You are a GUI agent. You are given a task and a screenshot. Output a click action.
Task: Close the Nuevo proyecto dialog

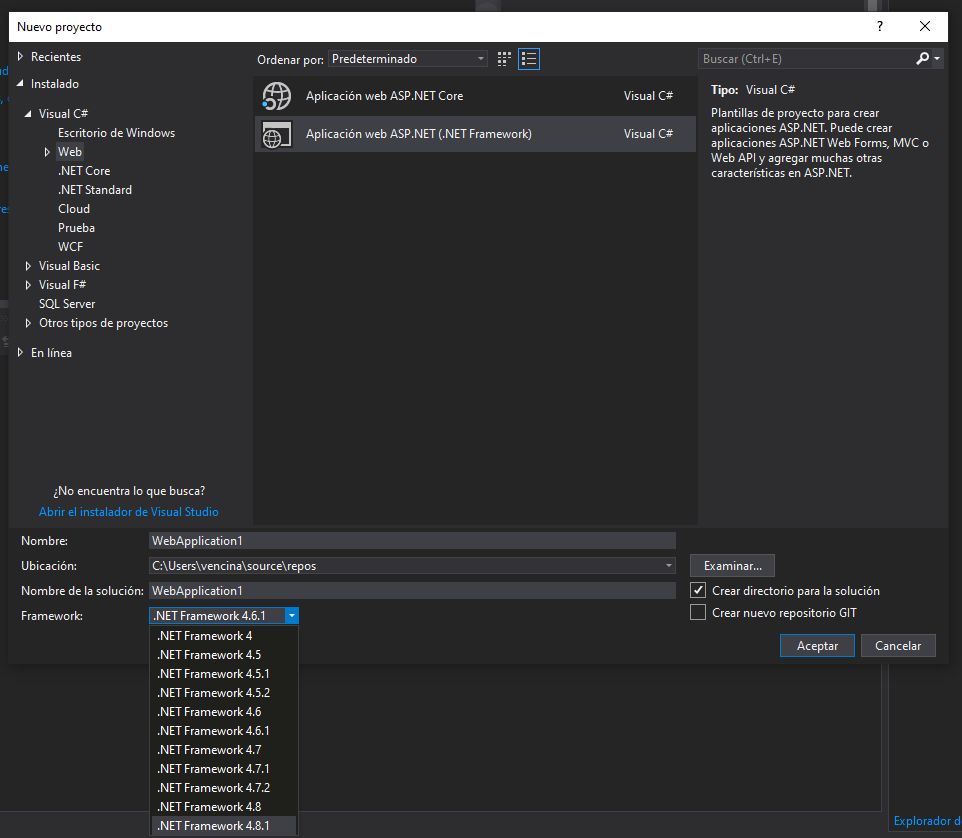click(x=925, y=26)
